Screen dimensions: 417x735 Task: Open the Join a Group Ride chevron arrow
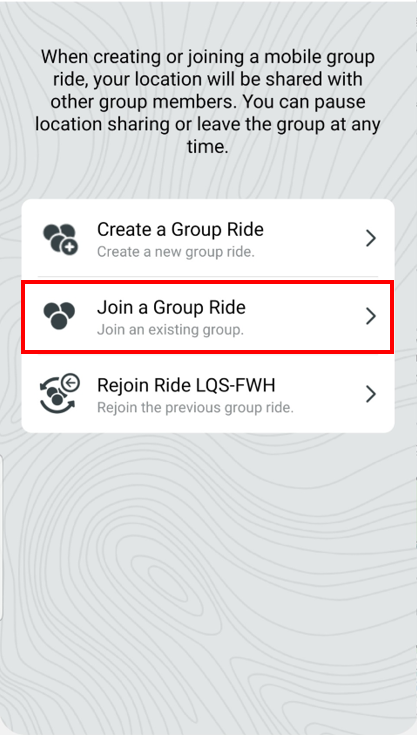[371, 316]
